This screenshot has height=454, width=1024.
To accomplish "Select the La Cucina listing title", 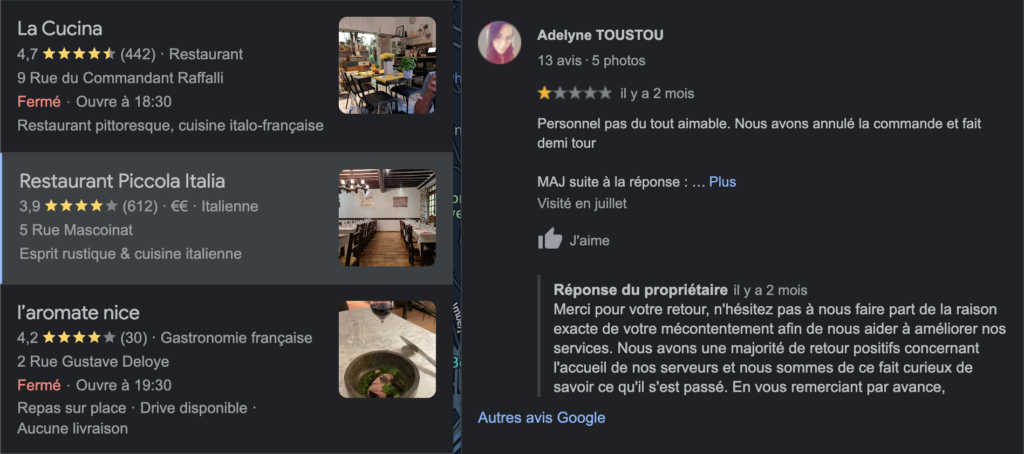I will [59, 29].
